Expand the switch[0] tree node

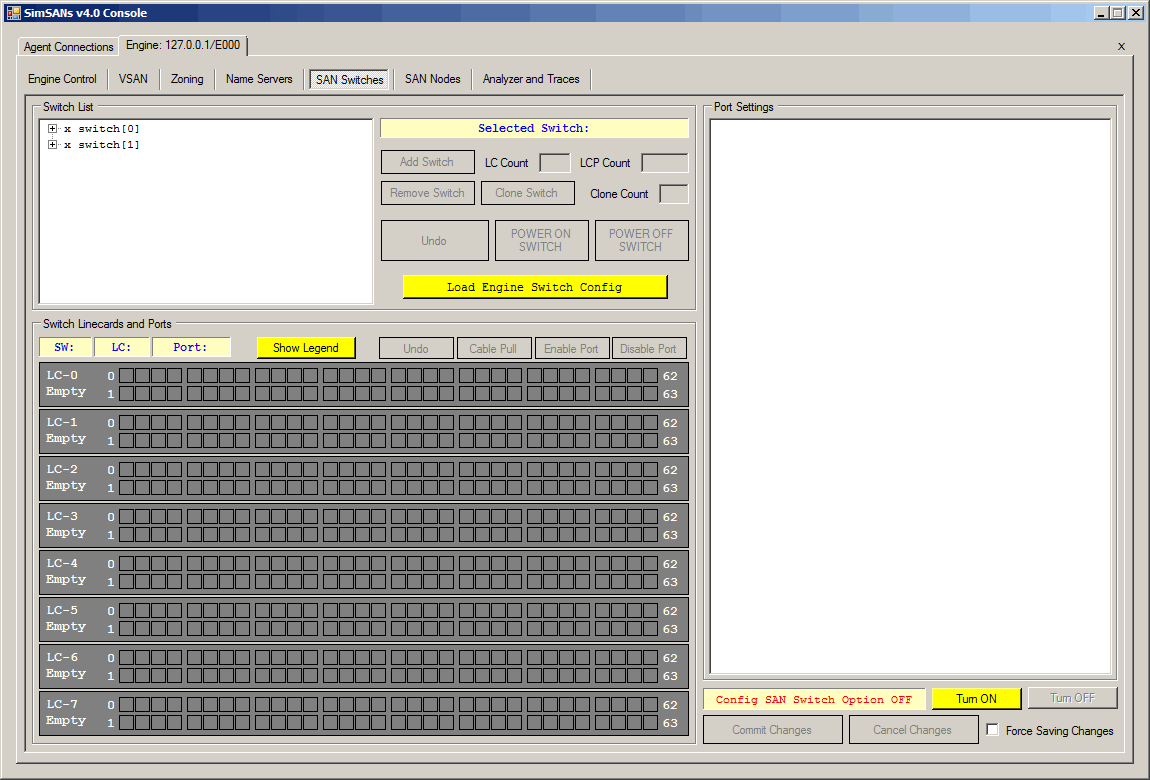(x=53, y=129)
